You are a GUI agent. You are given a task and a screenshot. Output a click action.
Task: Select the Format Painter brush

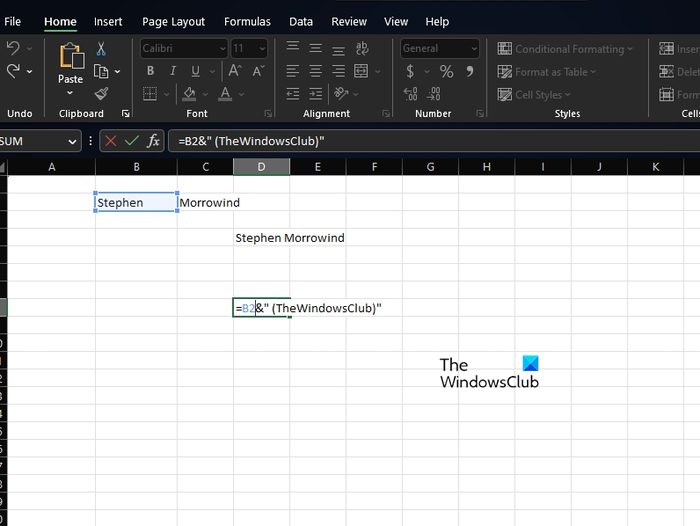[101, 94]
